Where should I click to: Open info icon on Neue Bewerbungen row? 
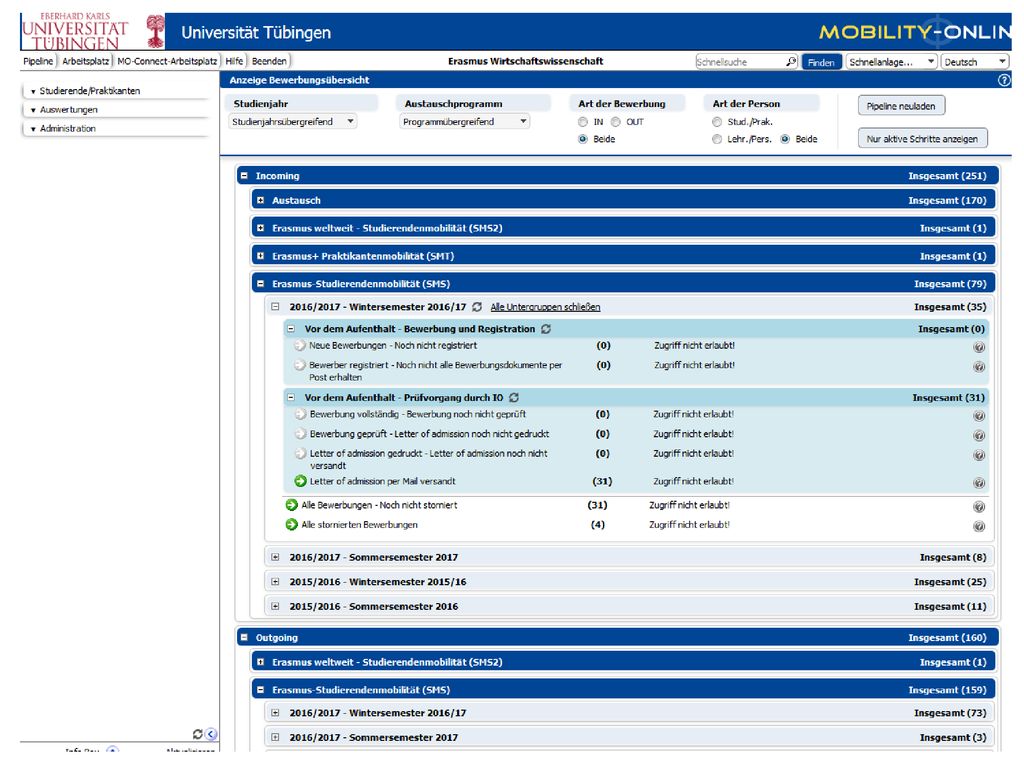tap(979, 347)
